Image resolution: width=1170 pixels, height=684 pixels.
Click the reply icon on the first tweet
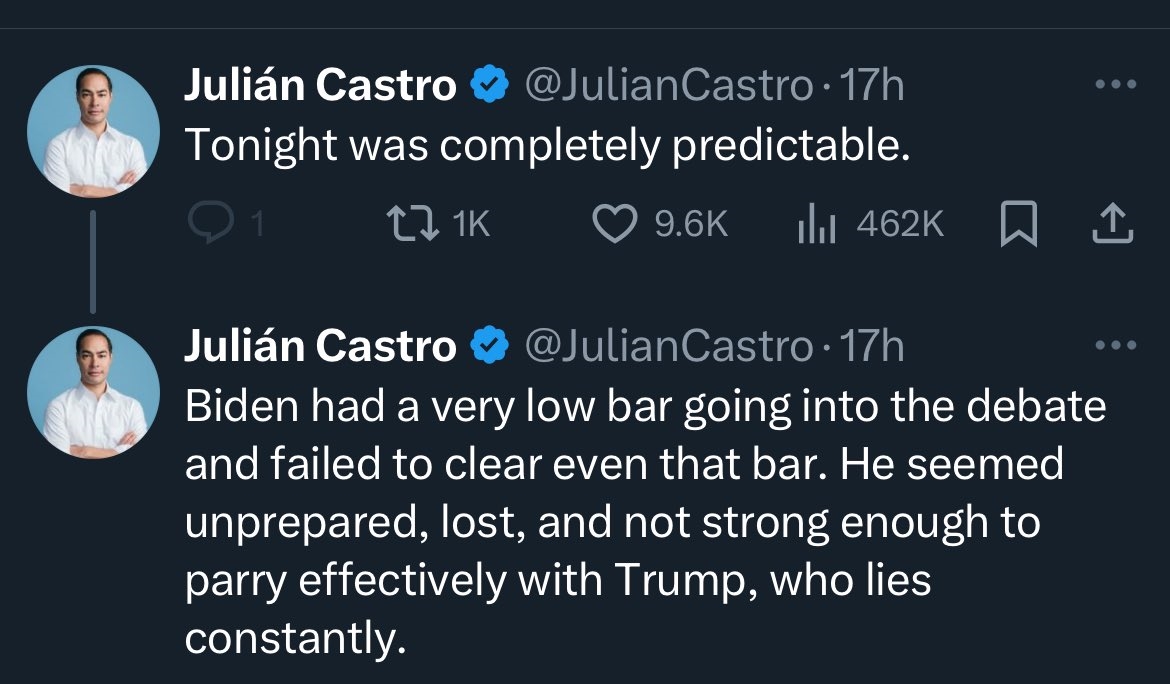coord(209,227)
